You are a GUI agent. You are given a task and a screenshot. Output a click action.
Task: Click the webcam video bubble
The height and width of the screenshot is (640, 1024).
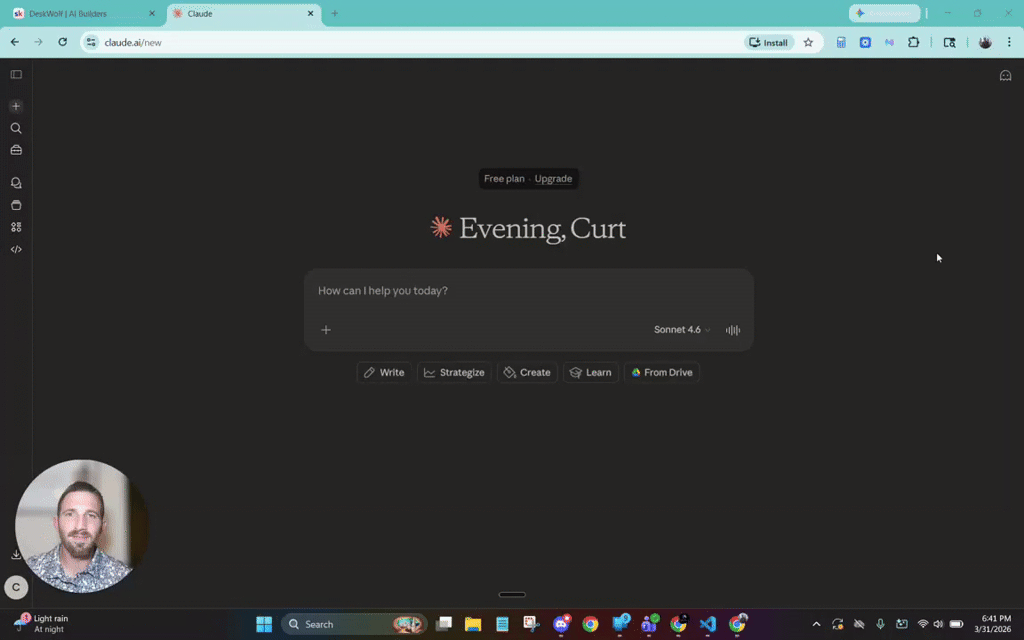pyautogui.click(x=79, y=526)
